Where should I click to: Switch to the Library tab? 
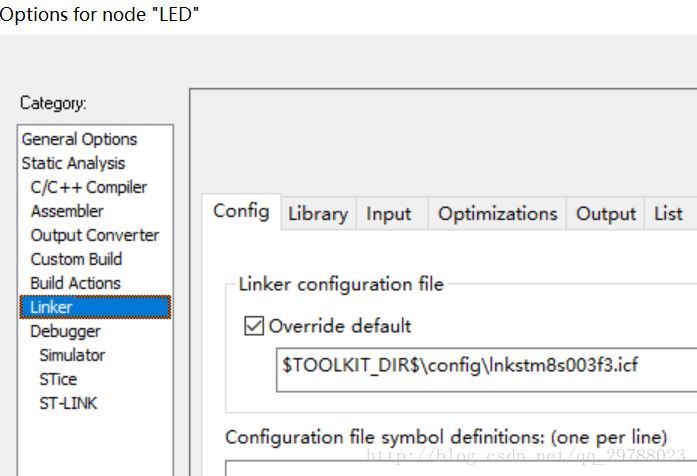point(318,213)
